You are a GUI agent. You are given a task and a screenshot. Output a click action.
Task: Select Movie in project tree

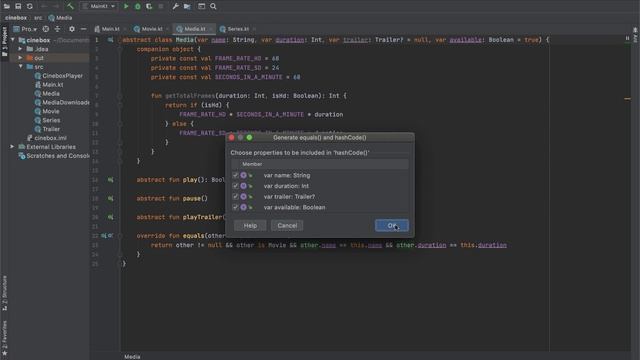click(47, 111)
